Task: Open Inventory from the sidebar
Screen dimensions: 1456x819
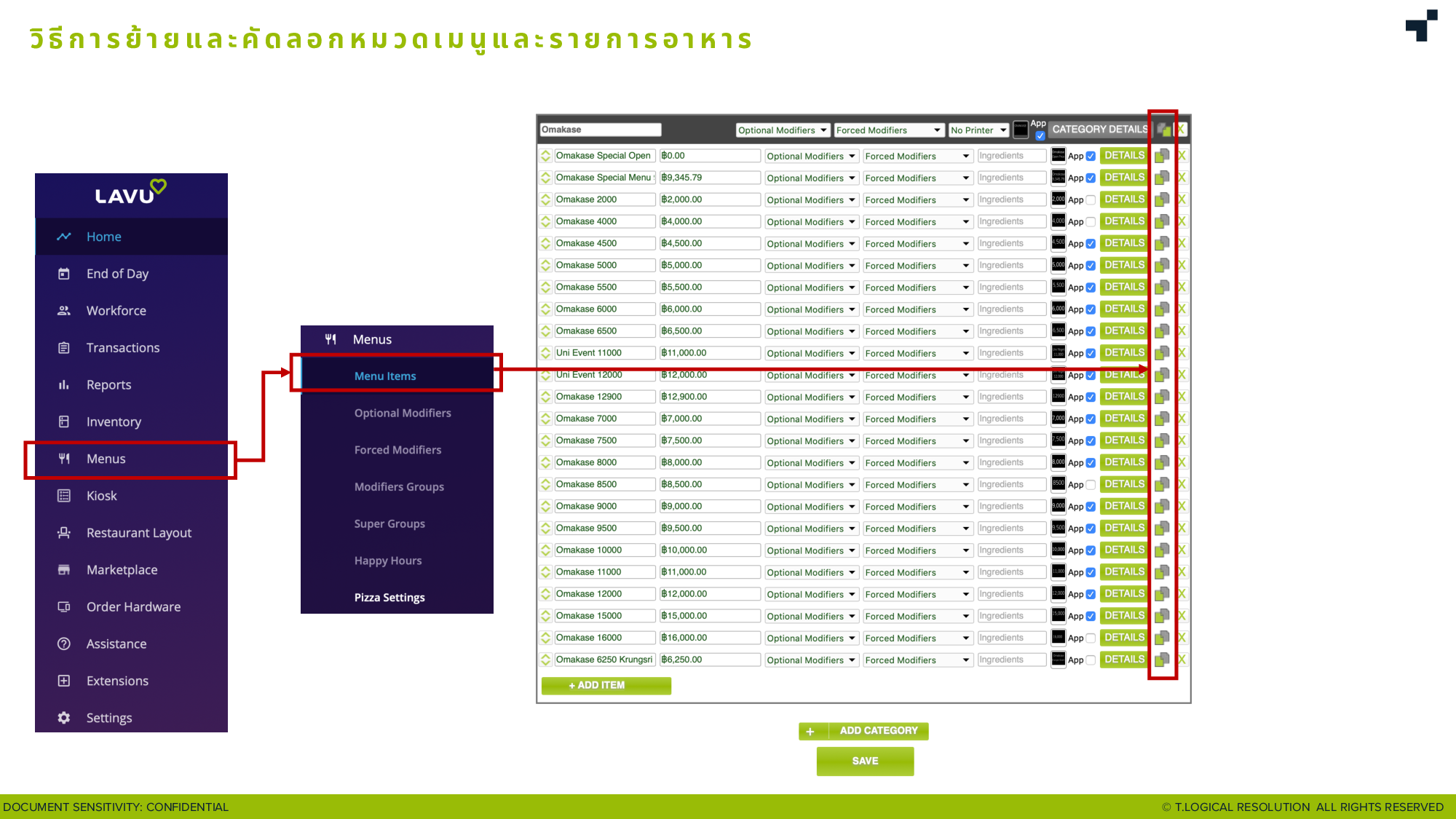Action: [114, 422]
